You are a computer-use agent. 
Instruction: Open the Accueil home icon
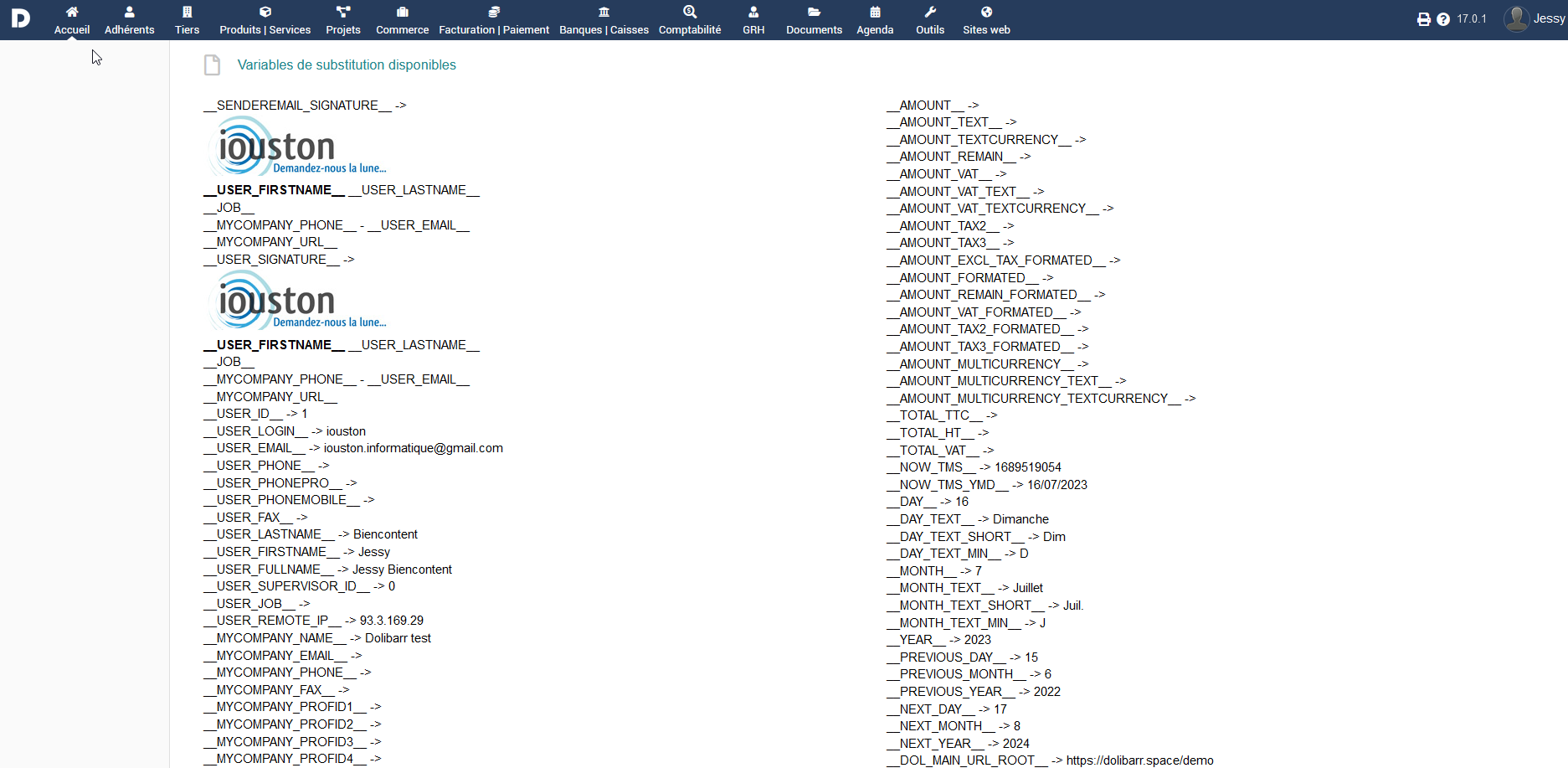(x=72, y=13)
